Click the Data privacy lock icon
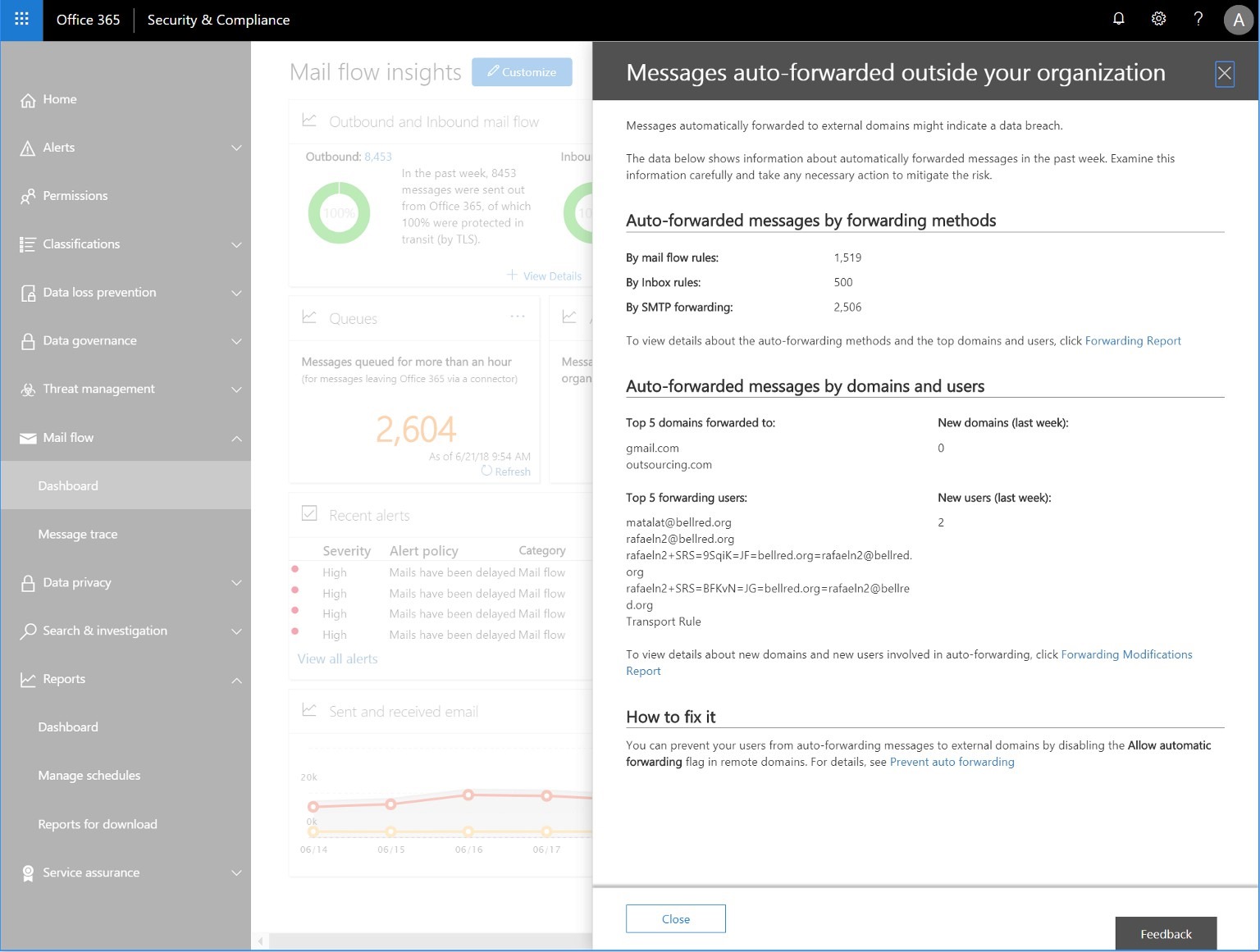Screen dimensions: 1260x952 coord(28,583)
